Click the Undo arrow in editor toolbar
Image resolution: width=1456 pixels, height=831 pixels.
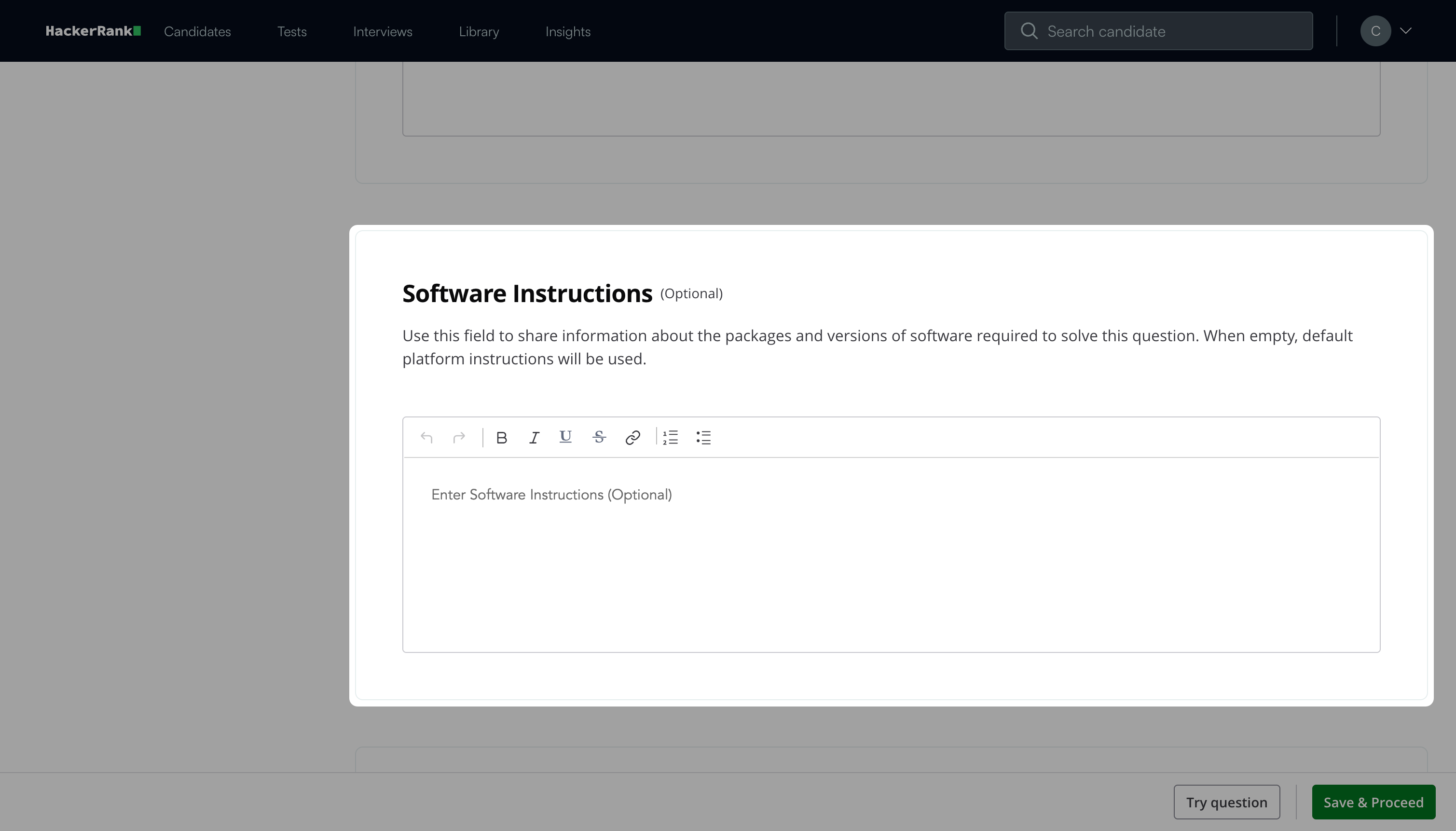(426, 438)
